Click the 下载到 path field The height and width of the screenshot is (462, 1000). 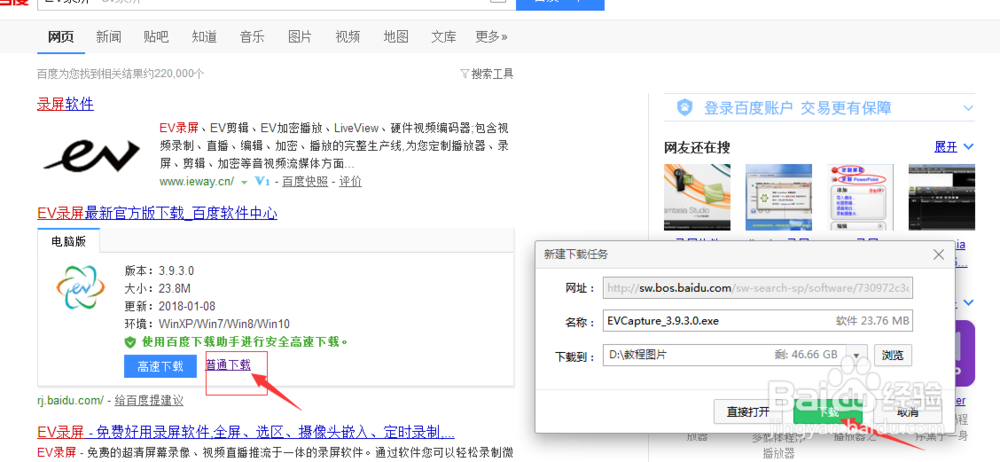click(724, 355)
